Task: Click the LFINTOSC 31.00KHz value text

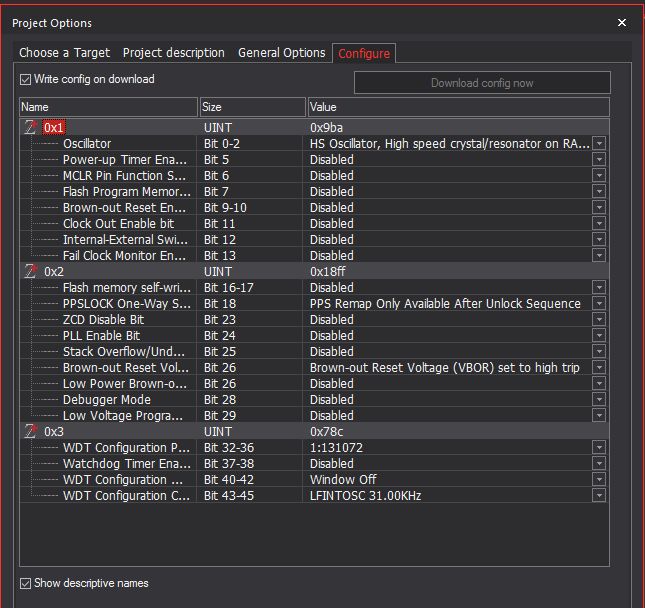Action: [365, 496]
